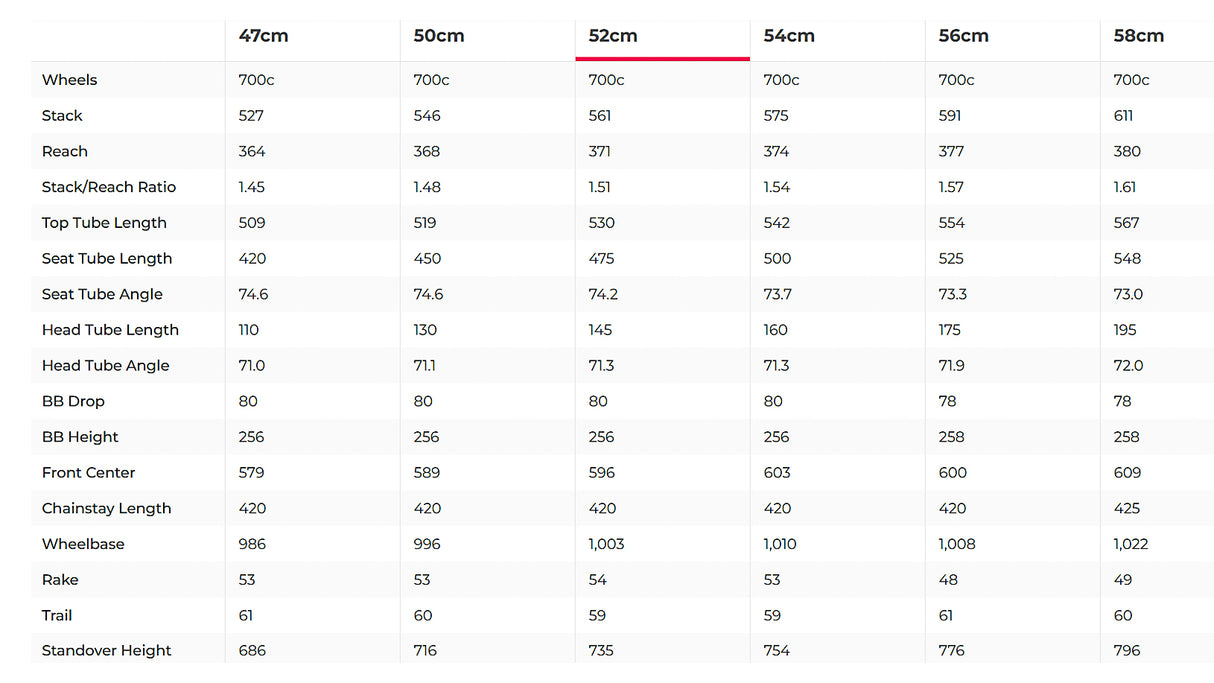Open the 58cm size column
Screen dimensions: 1214x683
coord(1138,36)
